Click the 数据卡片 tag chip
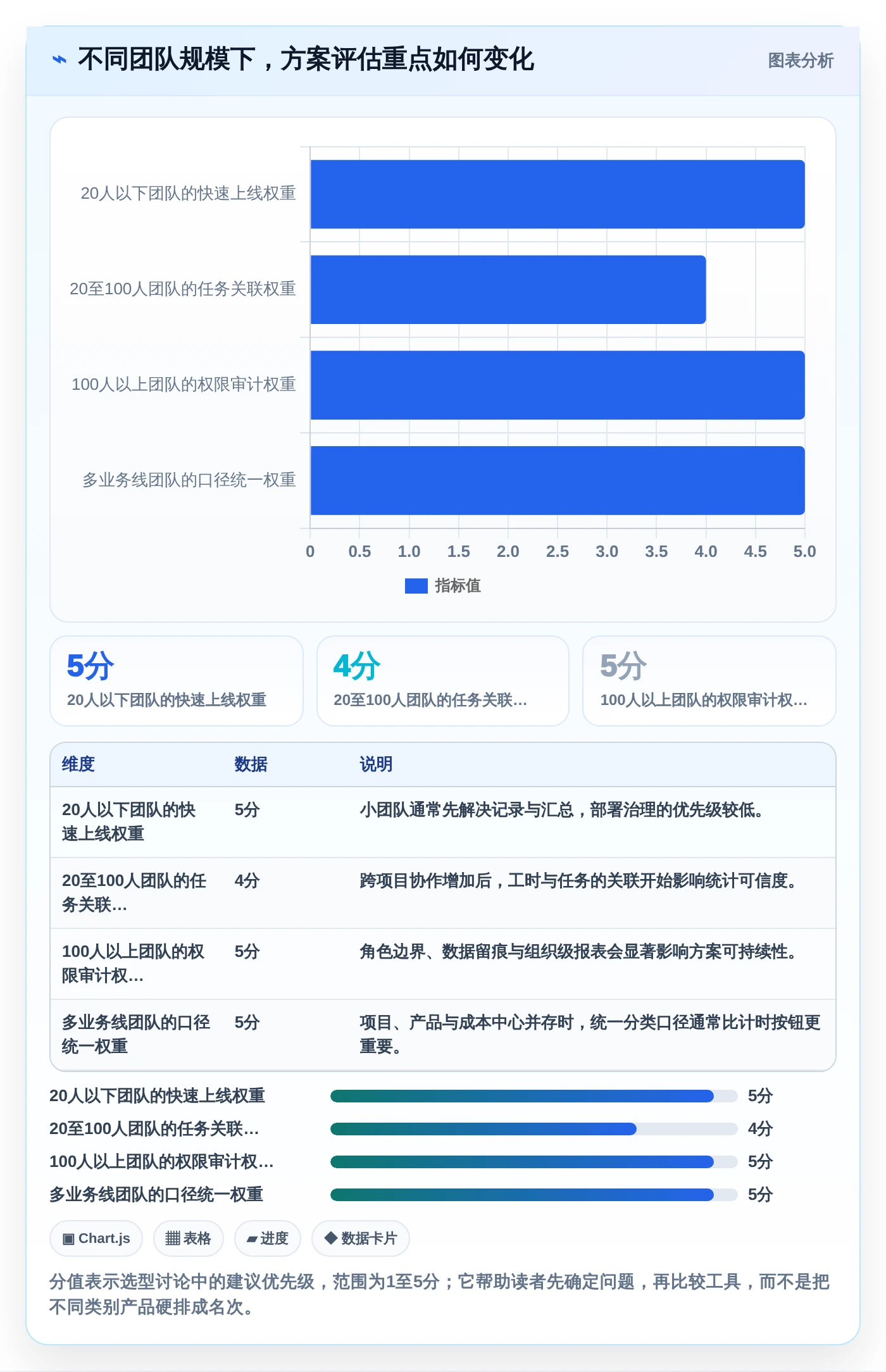This screenshot has height=1372, width=886. 361,1238
